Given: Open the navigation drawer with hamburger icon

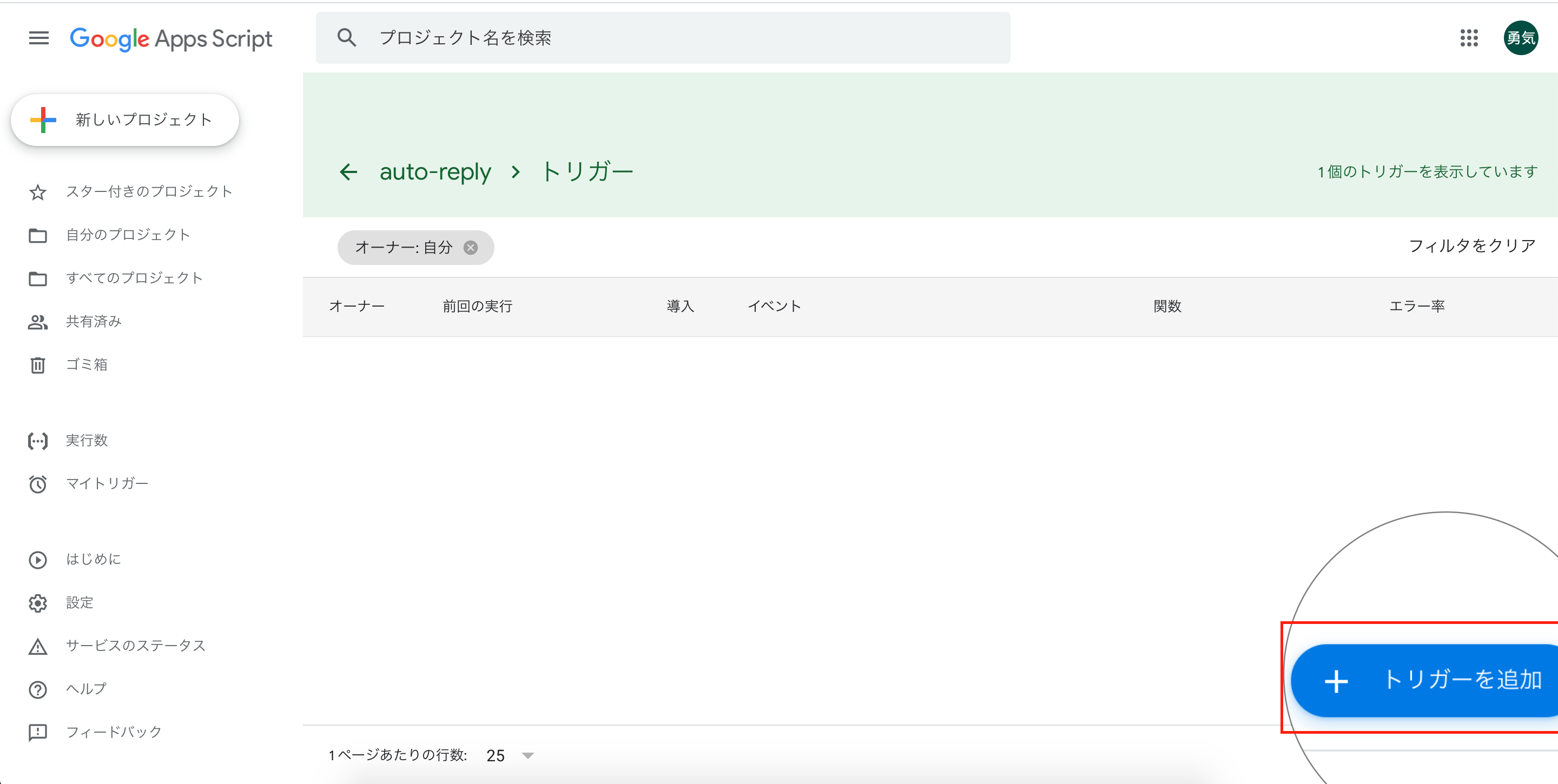Looking at the screenshot, I should pyautogui.click(x=38, y=37).
